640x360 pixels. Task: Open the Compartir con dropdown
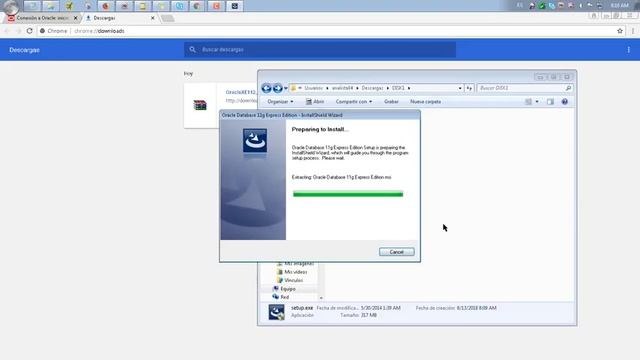[x=353, y=102]
